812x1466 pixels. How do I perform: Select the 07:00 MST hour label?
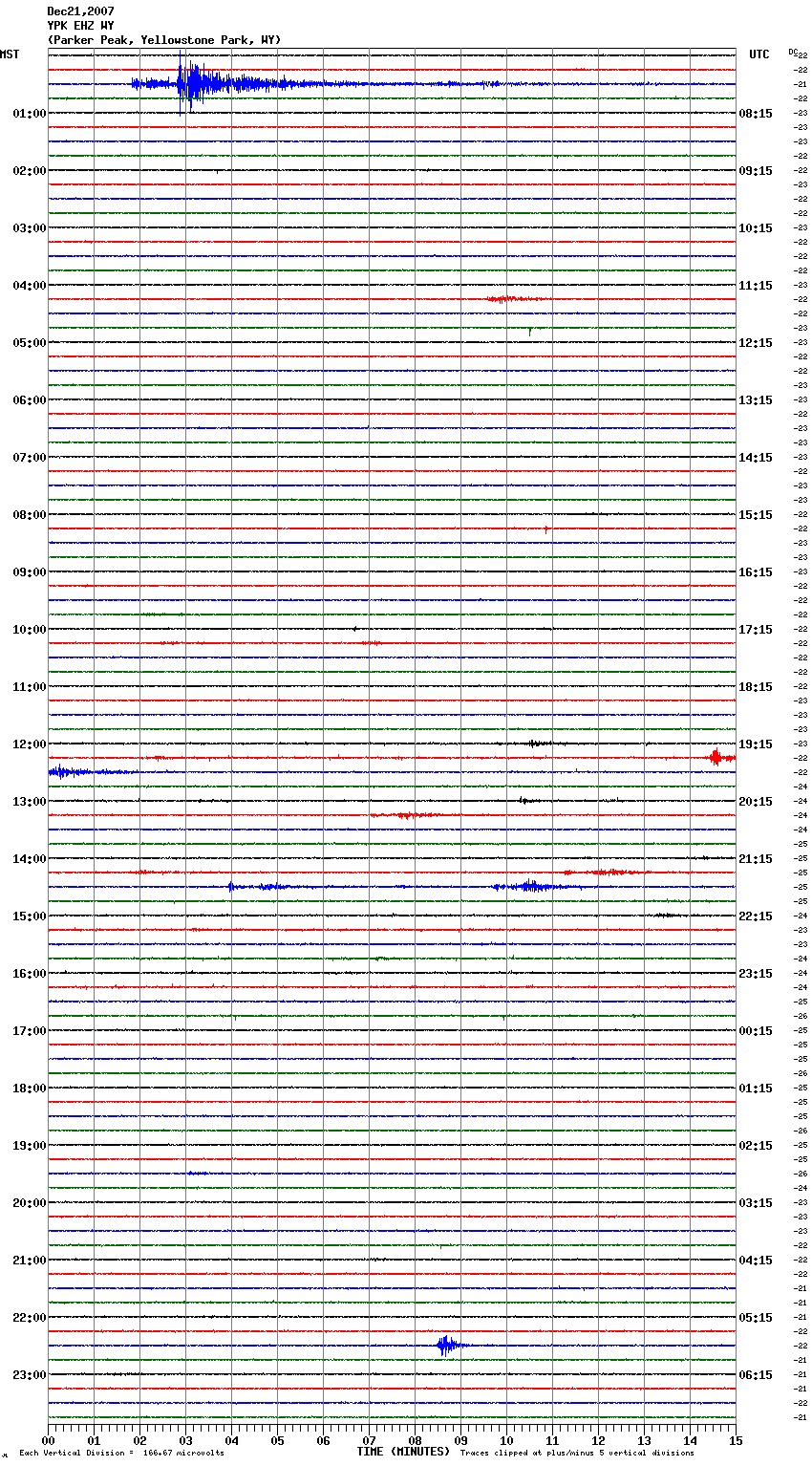pyautogui.click(x=30, y=458)
